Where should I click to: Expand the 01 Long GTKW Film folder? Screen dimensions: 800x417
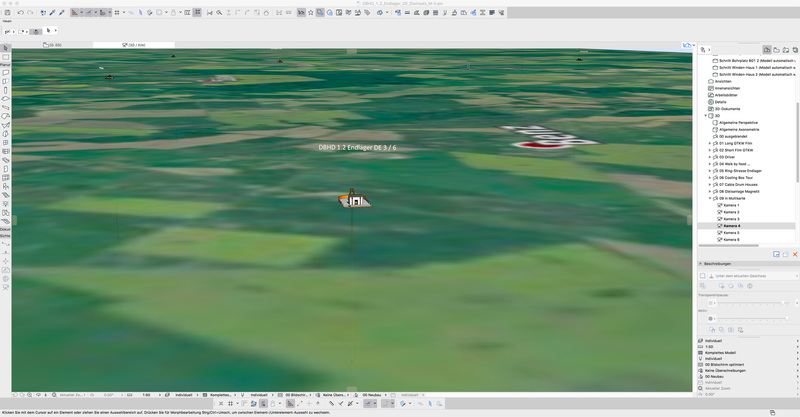tap(710, 143)
